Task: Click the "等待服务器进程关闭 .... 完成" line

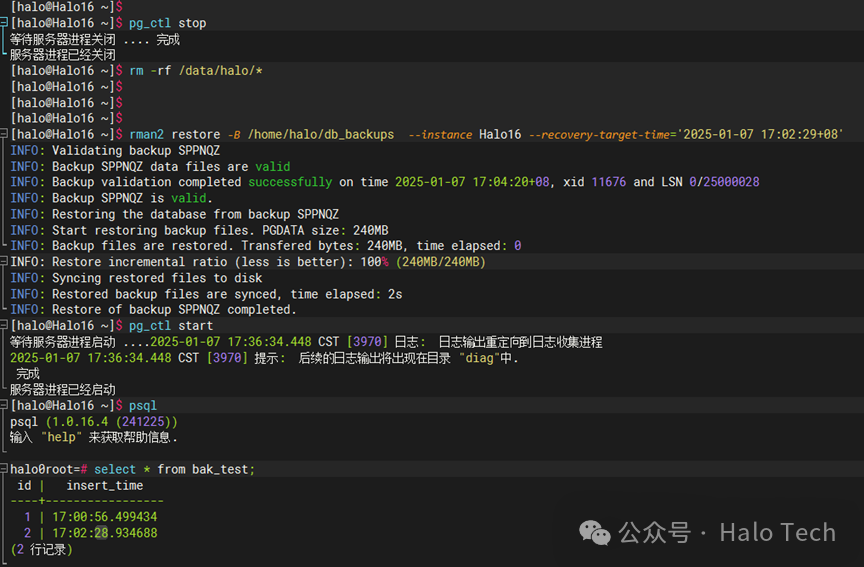Action: [x=95, y=40]
